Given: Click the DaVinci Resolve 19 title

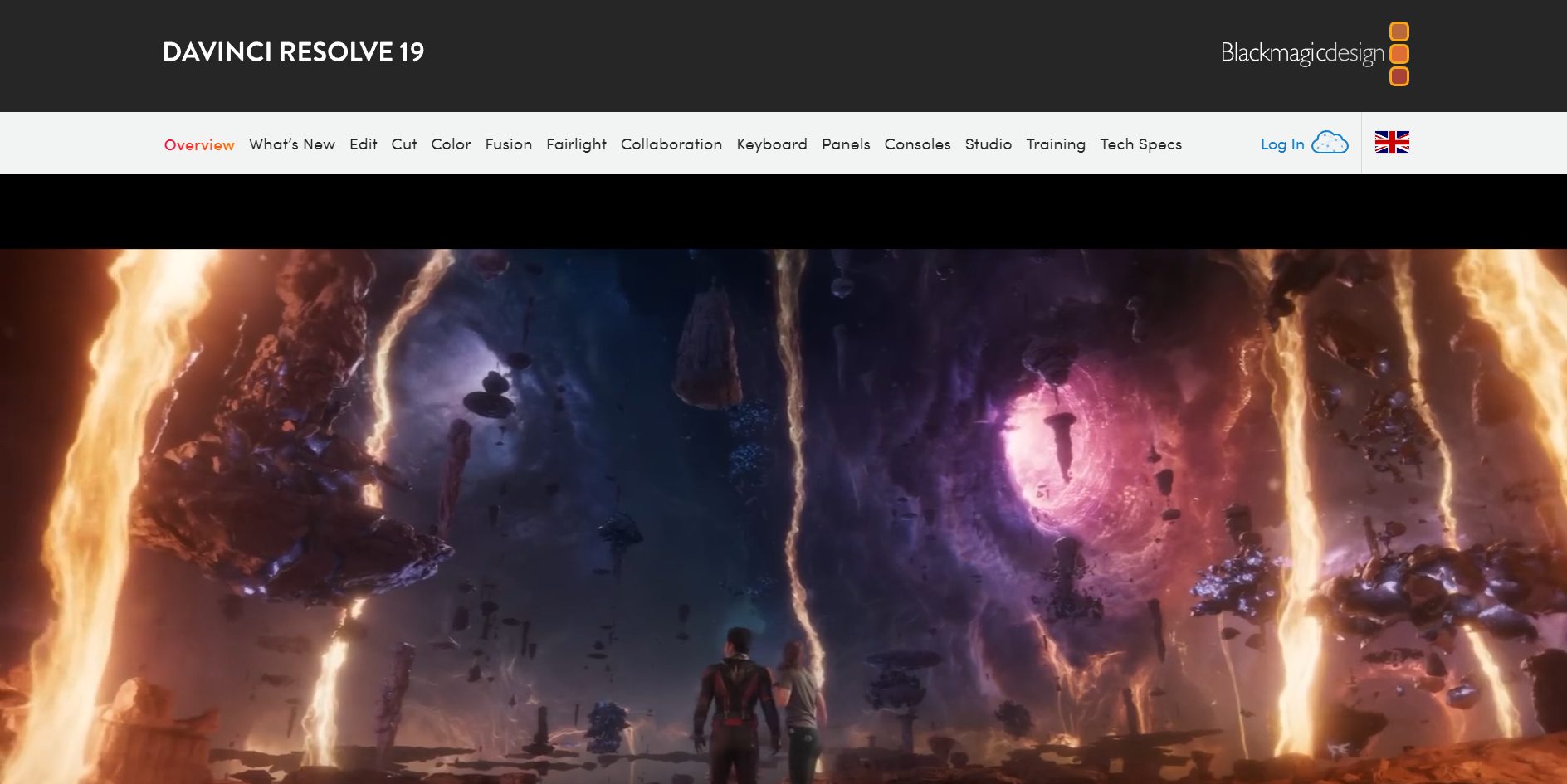Looking at the screenshot, I should (294, 52).
